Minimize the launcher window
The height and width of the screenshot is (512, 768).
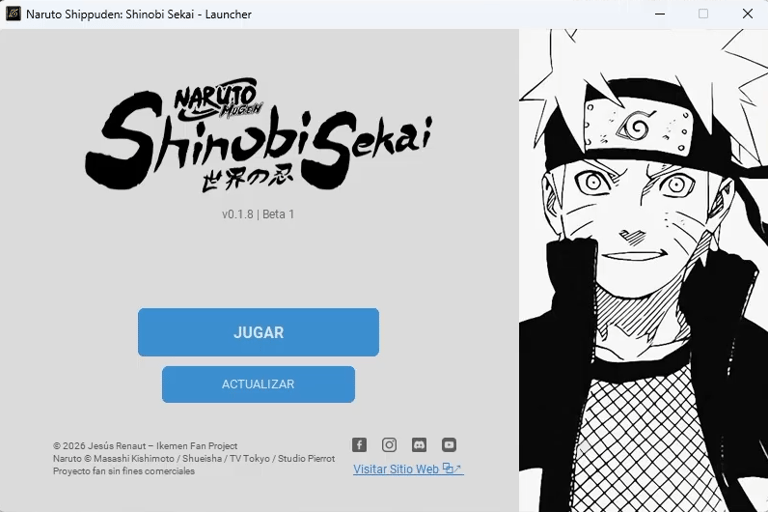point(660,14)
